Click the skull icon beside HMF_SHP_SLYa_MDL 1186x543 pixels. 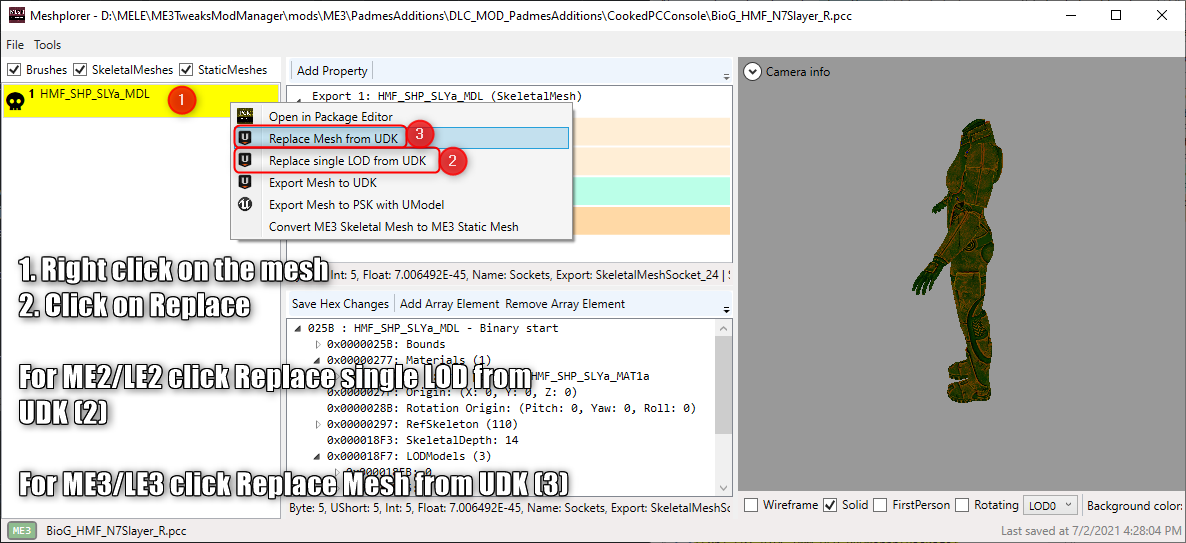point(15,101)
